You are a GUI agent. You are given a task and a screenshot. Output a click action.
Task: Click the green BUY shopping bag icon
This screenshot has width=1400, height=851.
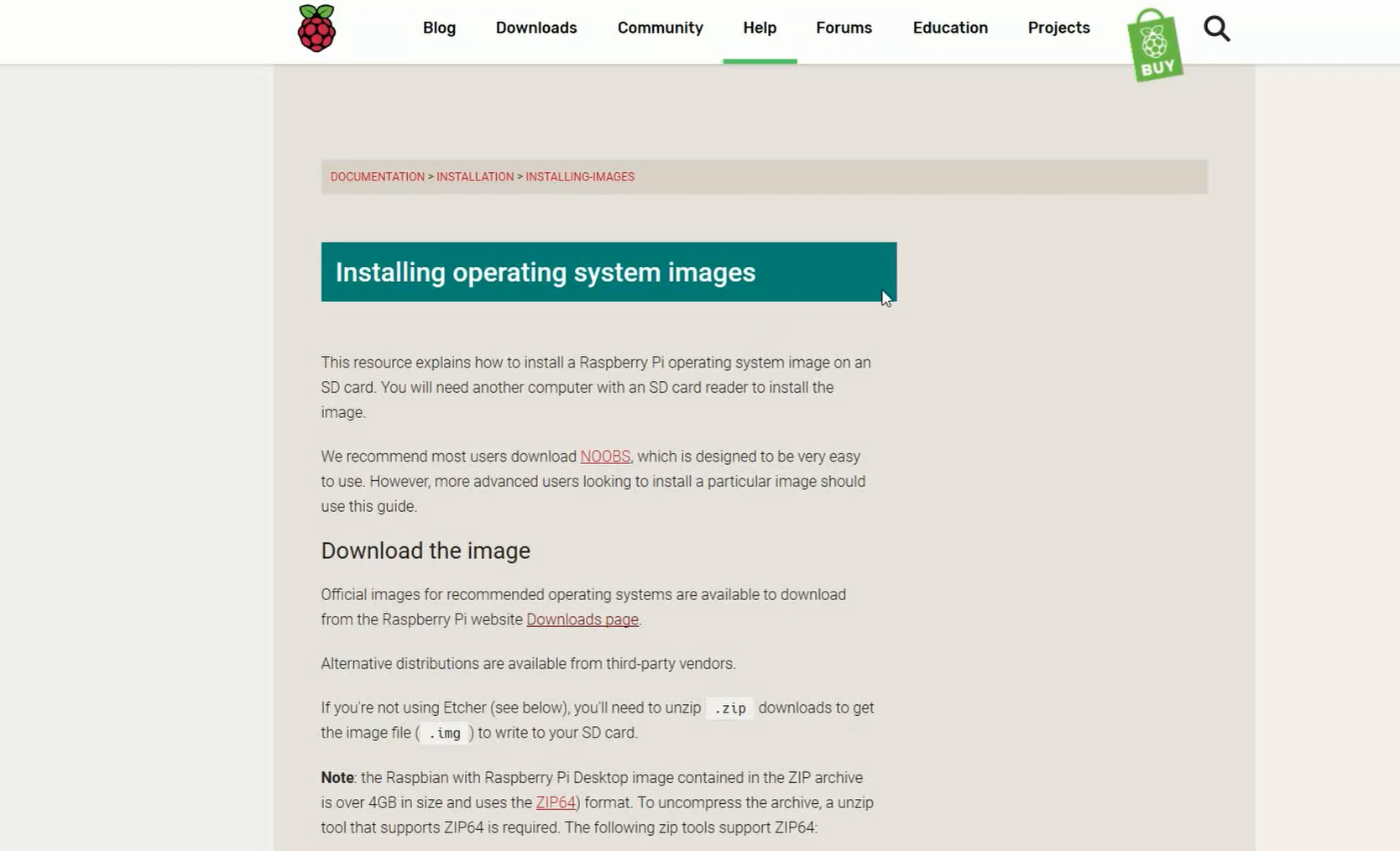(x=1155, y=45)
